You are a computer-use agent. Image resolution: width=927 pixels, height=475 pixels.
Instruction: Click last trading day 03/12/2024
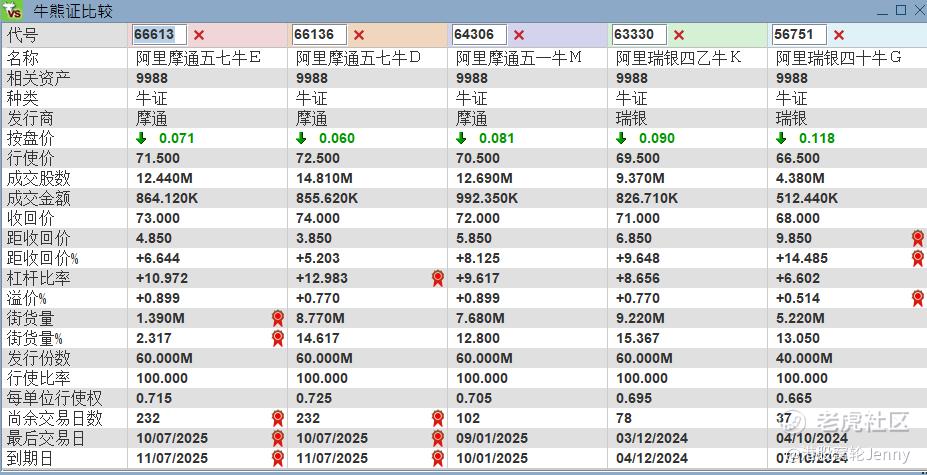(x=652, y=438)
